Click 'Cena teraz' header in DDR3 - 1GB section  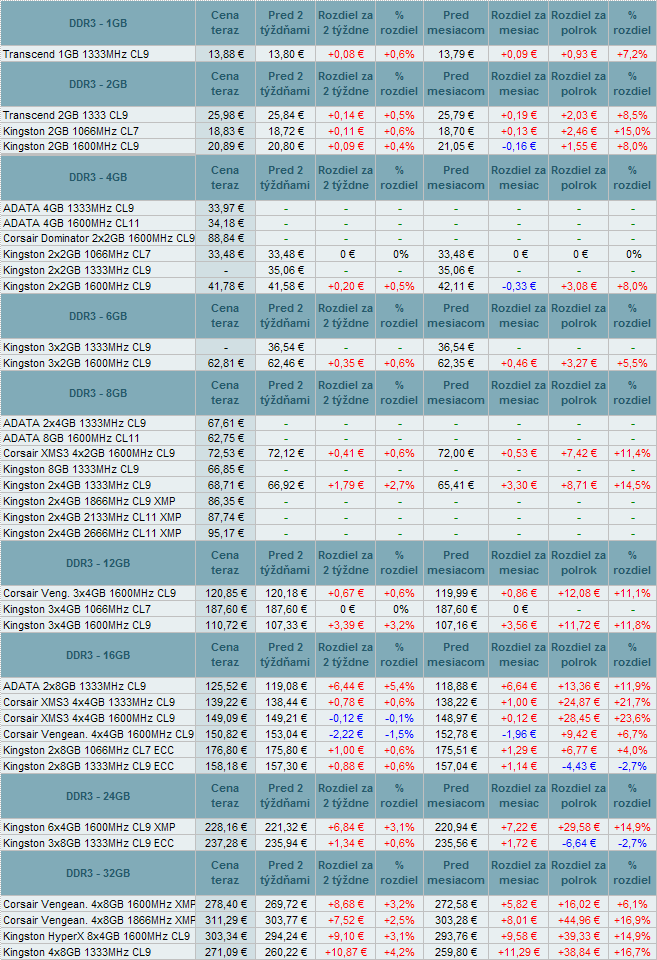pos(225,23)
